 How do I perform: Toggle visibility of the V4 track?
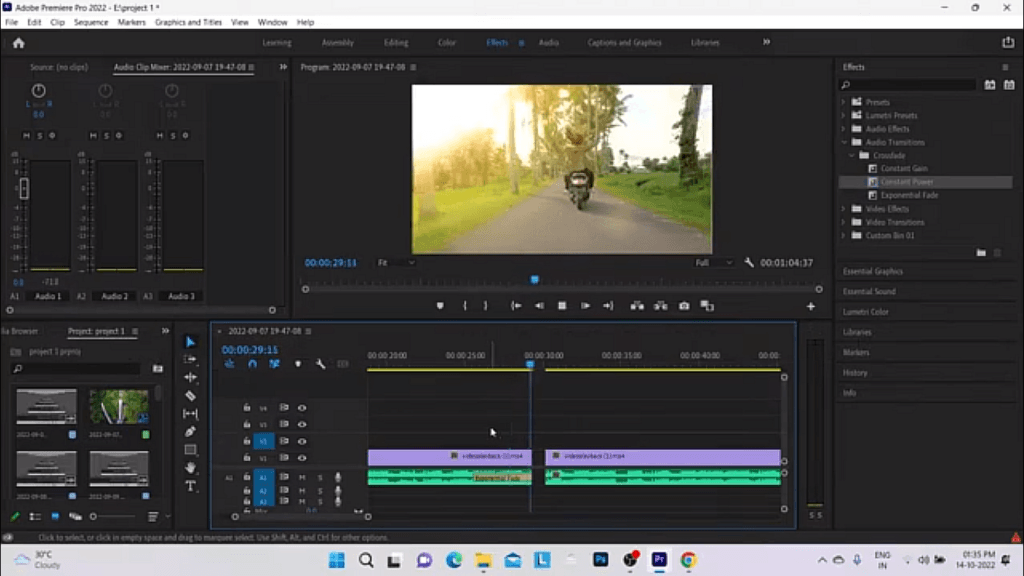pos(302,408)
